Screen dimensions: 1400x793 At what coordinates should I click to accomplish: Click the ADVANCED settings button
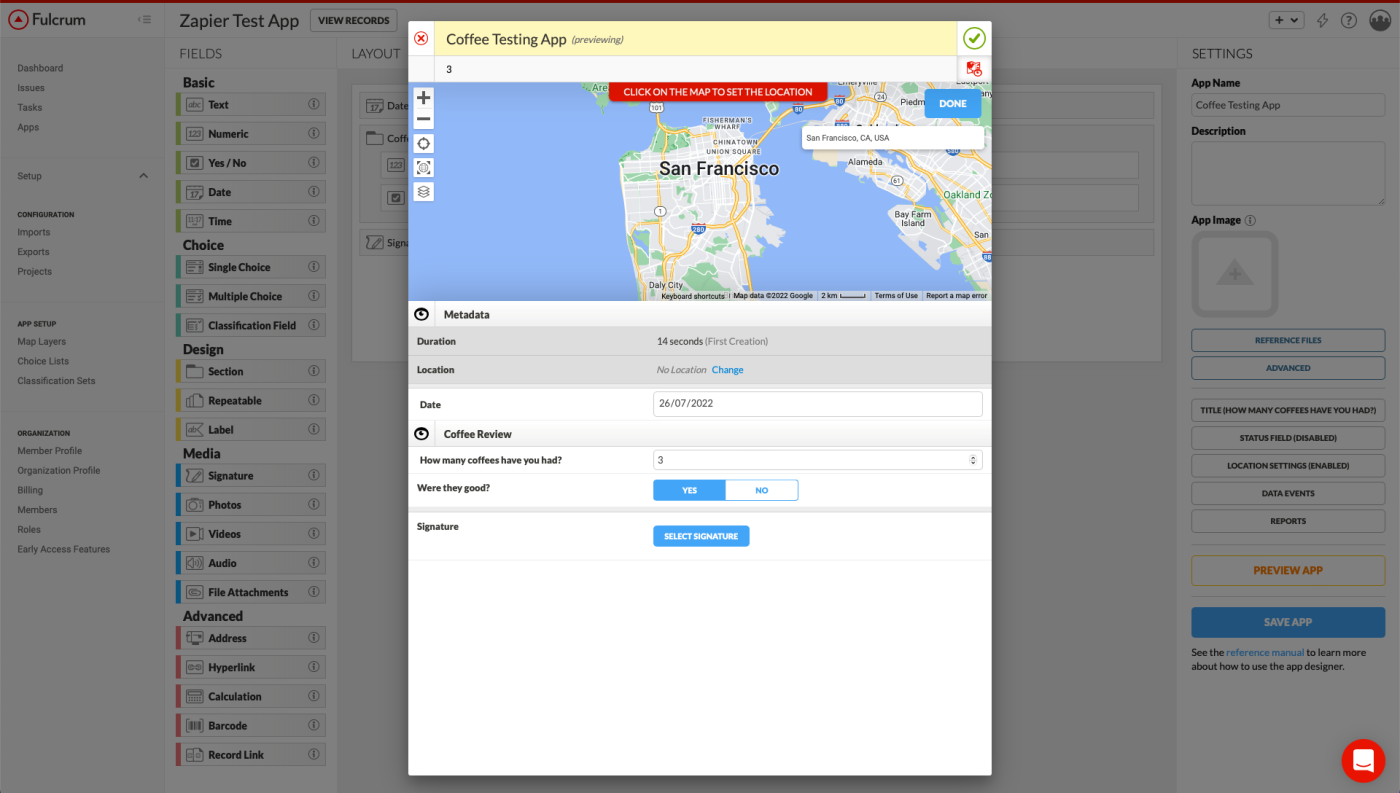click(1288, 368)
